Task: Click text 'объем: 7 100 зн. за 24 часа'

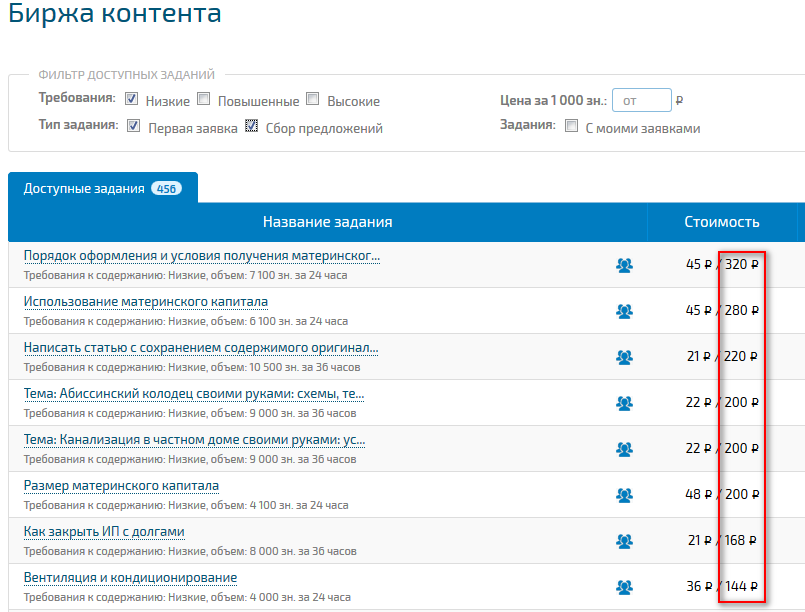Action: click(x=279, y=275)
